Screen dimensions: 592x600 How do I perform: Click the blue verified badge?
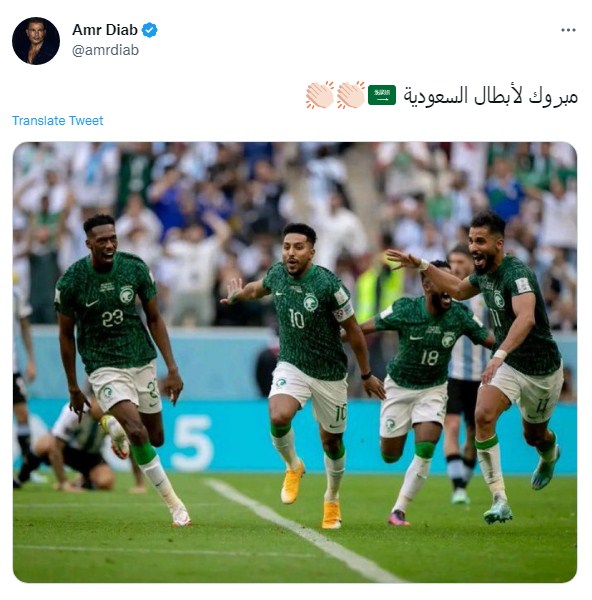(150, 30)
